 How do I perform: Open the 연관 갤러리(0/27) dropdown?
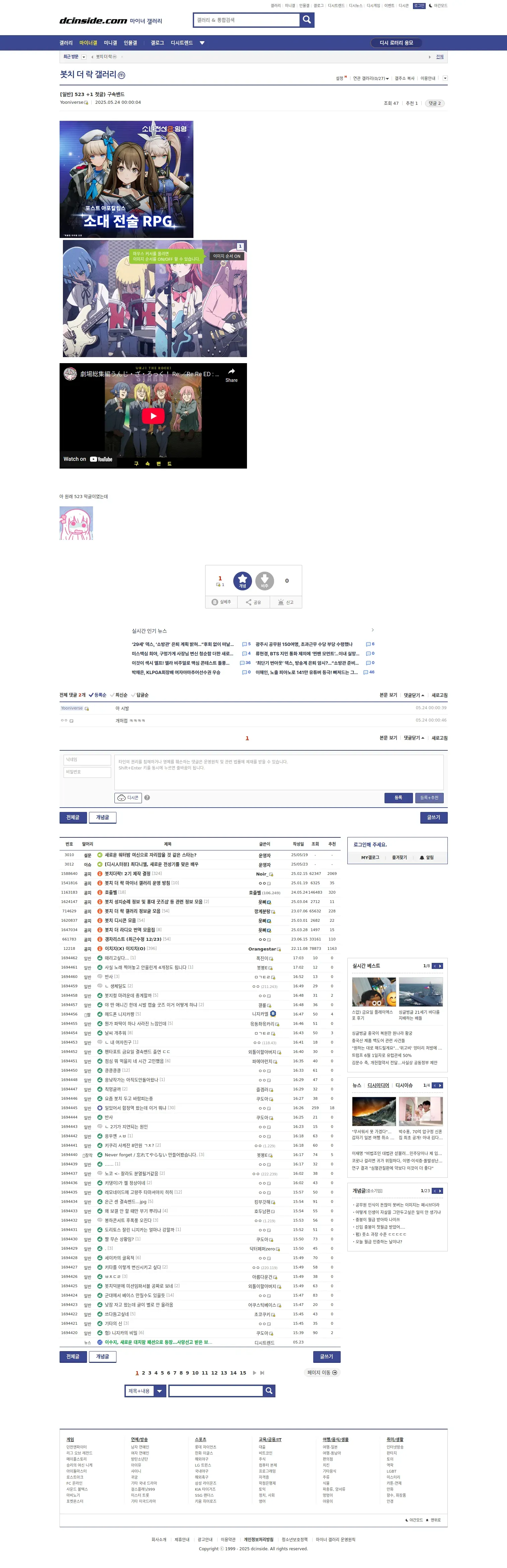[370, 79]
